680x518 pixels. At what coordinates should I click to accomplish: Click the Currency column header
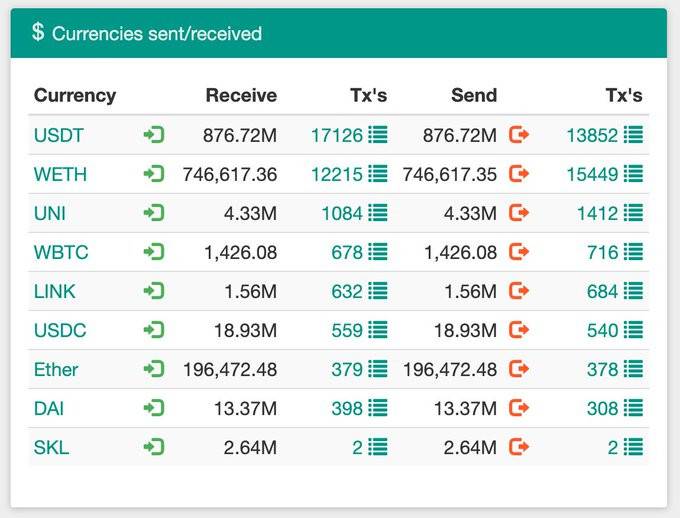(x=75, y=96)
